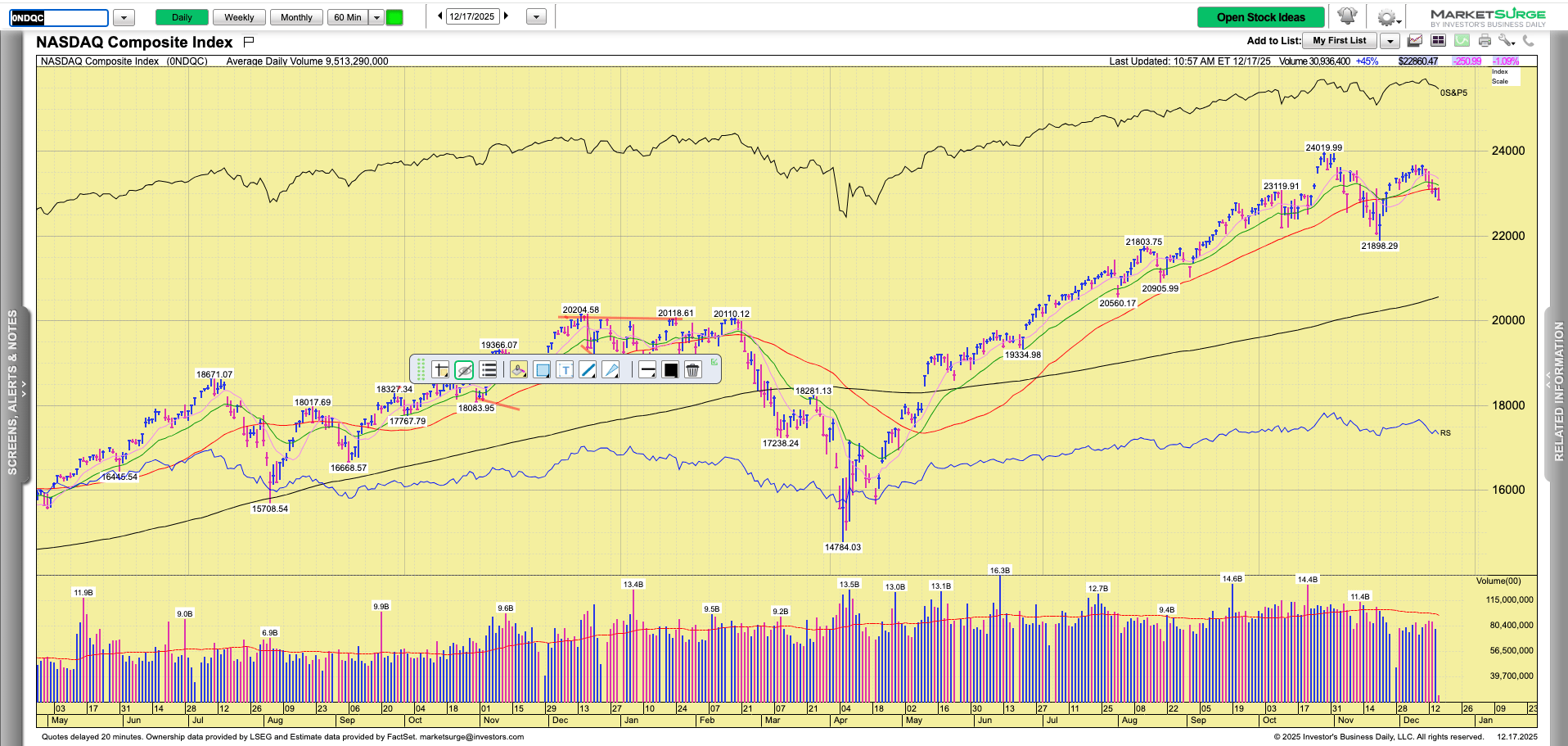Click the Last Updated timestamp text
The width and height of the screenshot is (1568, 746).
(1190, 61)
